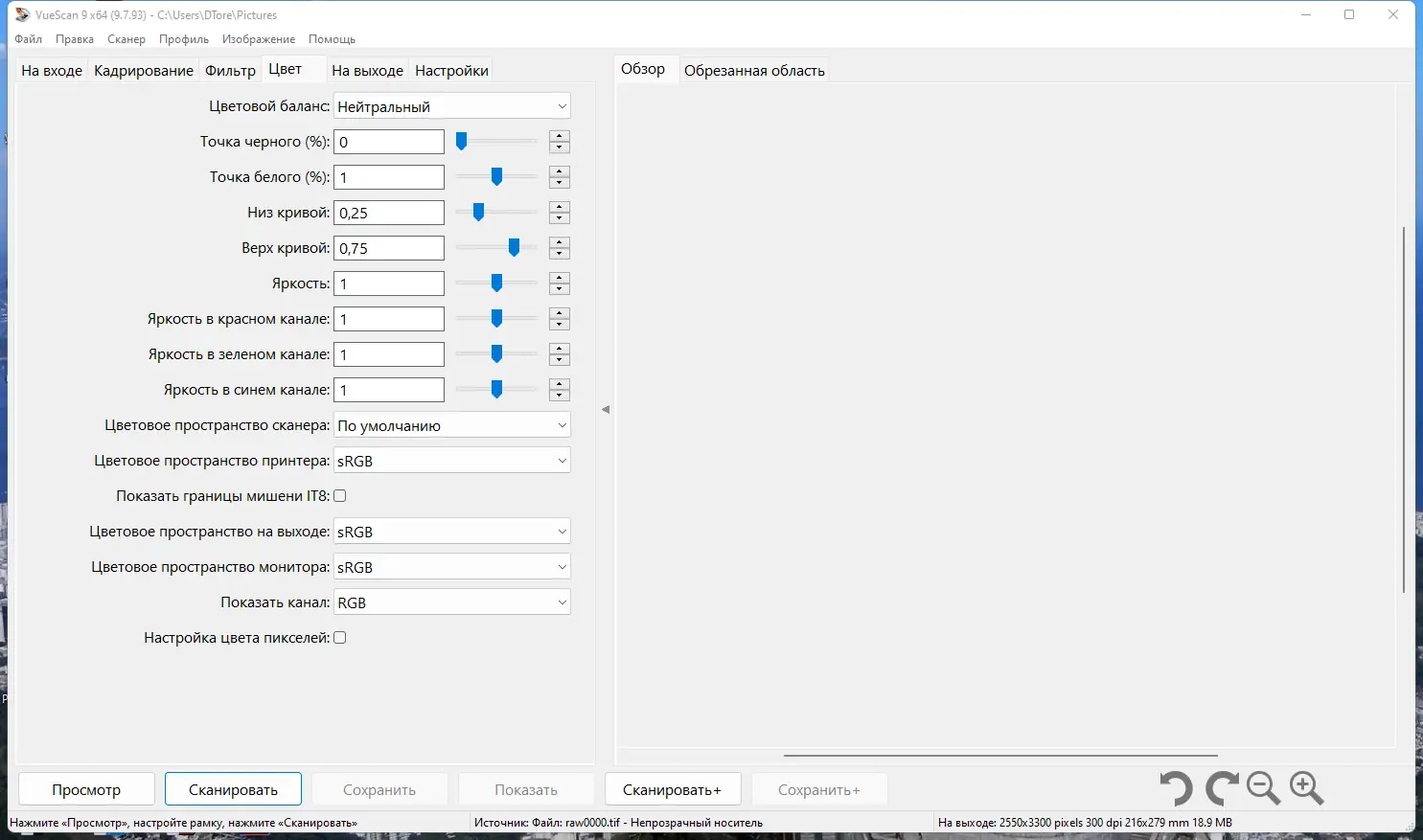Click the horizontal scrollbar under preview area
This screenshot has width=1423, height=840.
pos(1000,756)
